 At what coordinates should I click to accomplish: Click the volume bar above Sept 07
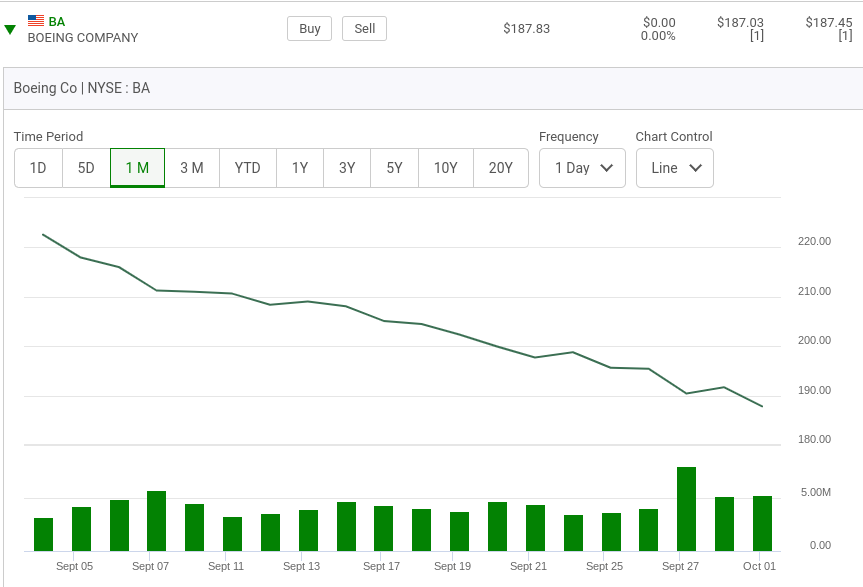coord(156,521)
